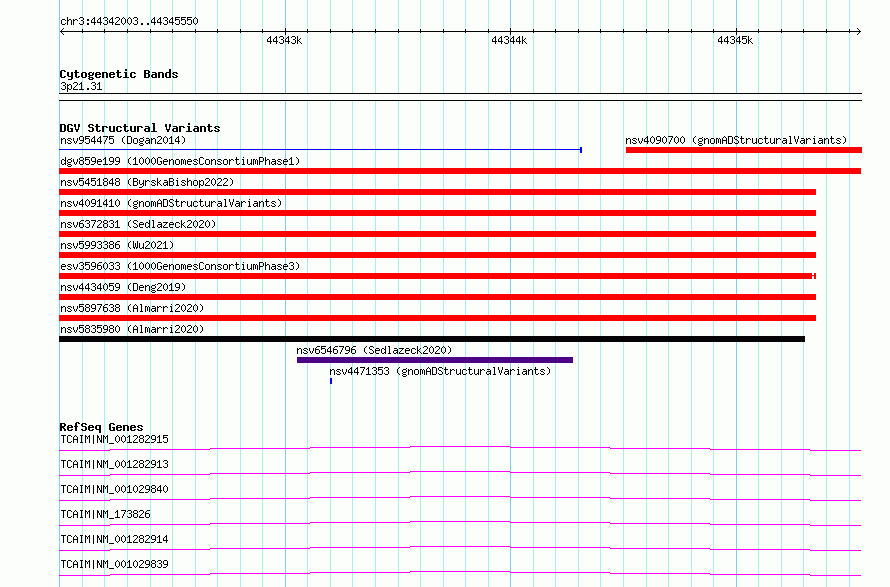
Task: Click the red bar under nsv4091410
Action: tap(438, 213)
